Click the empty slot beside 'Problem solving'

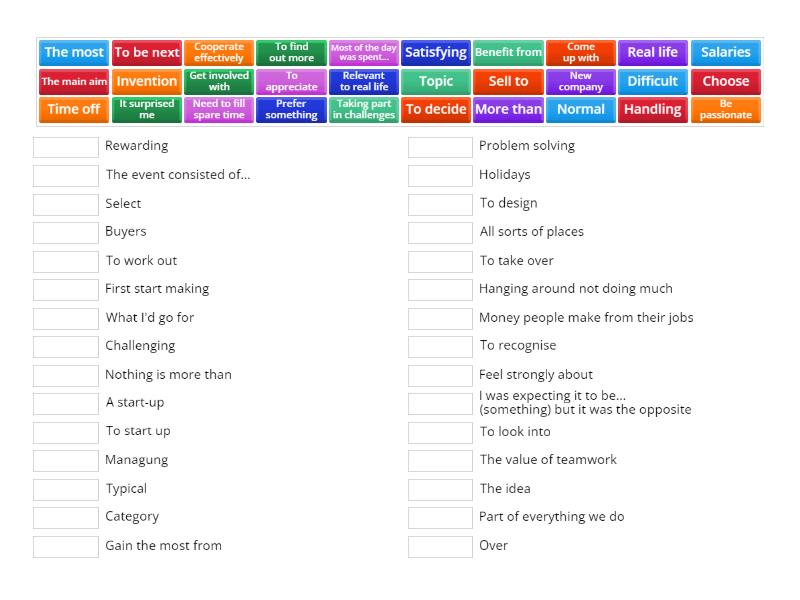click(440, 147)
